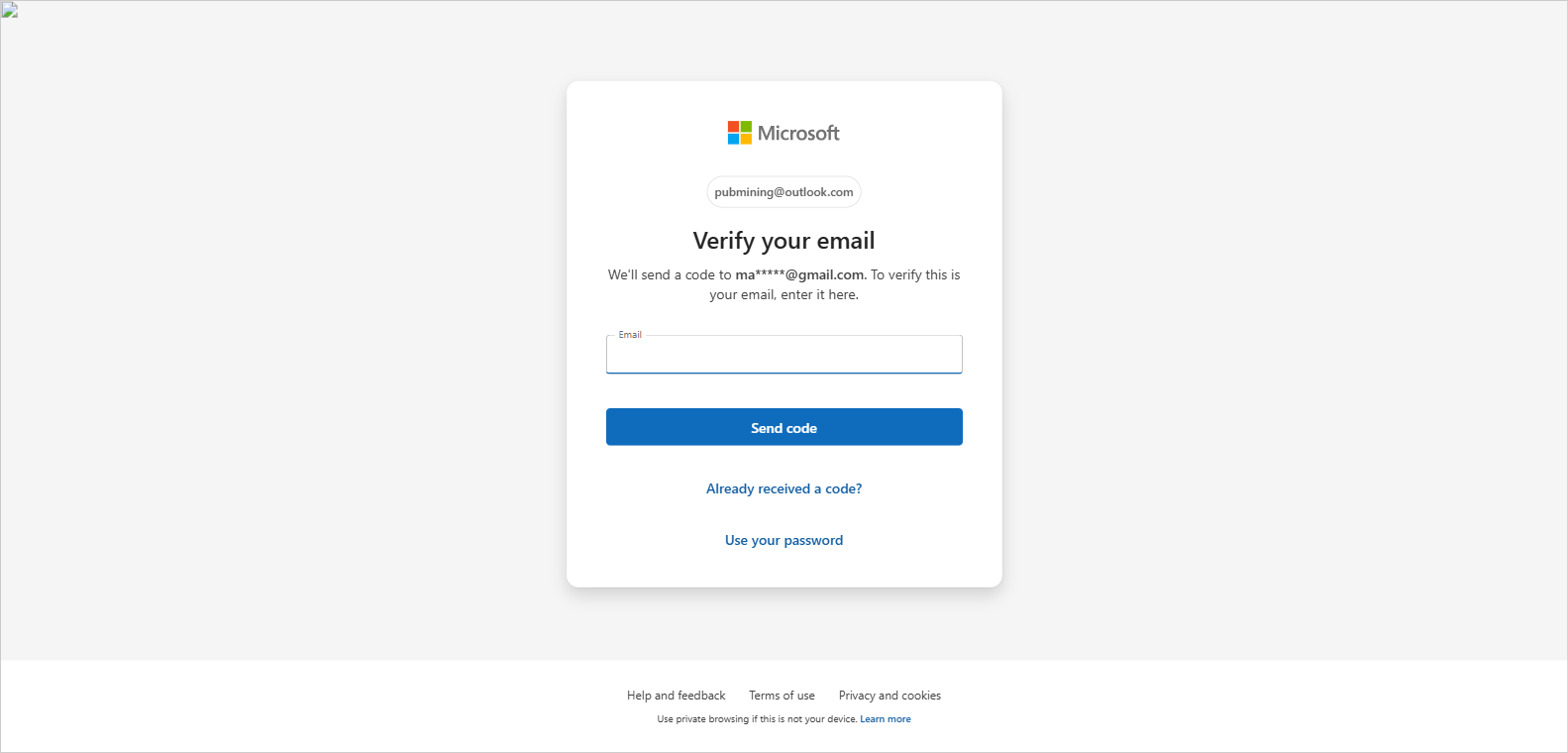The height and width of the screenshot is (753, 1568).
Task: Click the masked ma*****@gmail.com address
Action: [799, 274]
